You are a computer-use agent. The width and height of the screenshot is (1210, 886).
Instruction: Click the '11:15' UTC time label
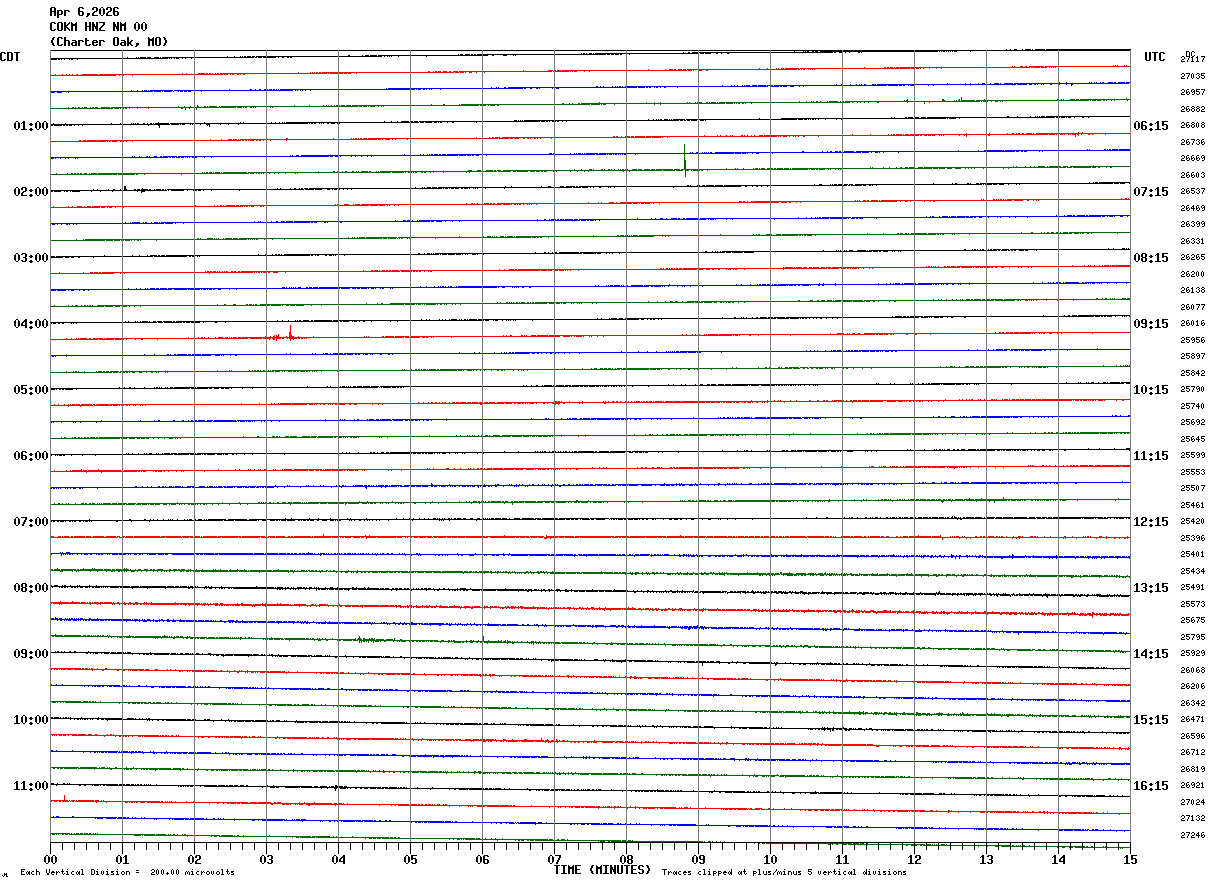tap(1151, 456)
